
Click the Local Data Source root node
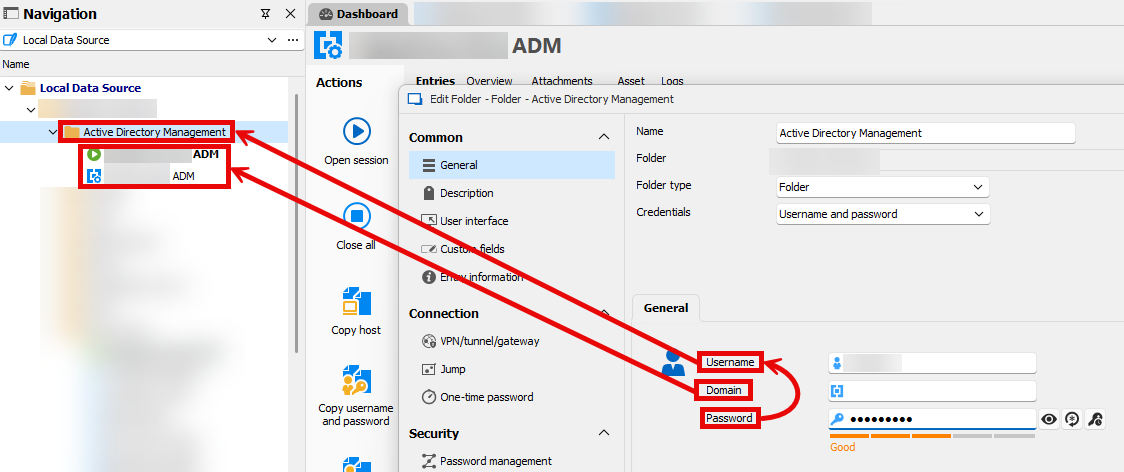(90, 88)
